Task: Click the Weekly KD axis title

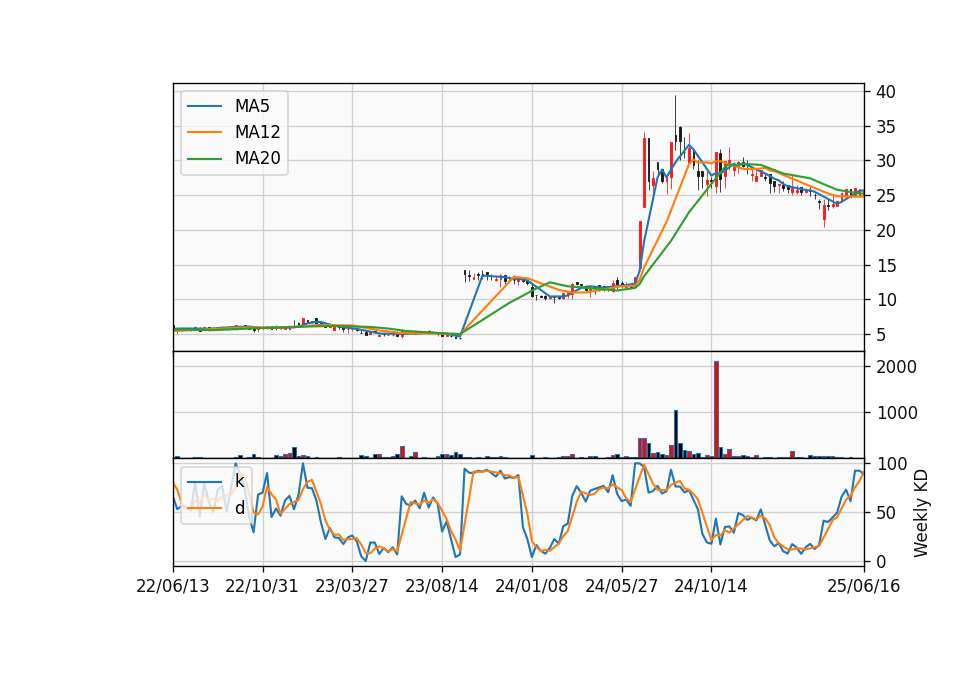Action: (x=921, y=513)
